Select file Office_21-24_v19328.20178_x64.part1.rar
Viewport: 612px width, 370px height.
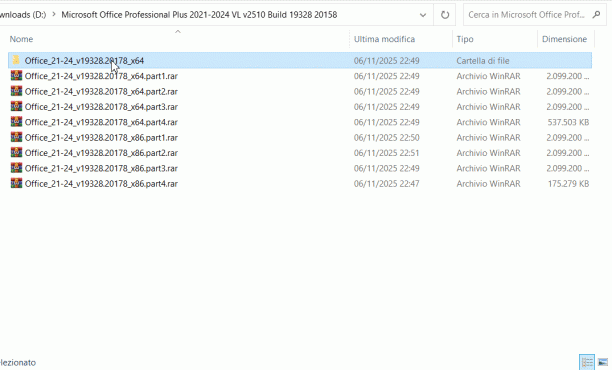pyautogui.click(x=101, y=76)
